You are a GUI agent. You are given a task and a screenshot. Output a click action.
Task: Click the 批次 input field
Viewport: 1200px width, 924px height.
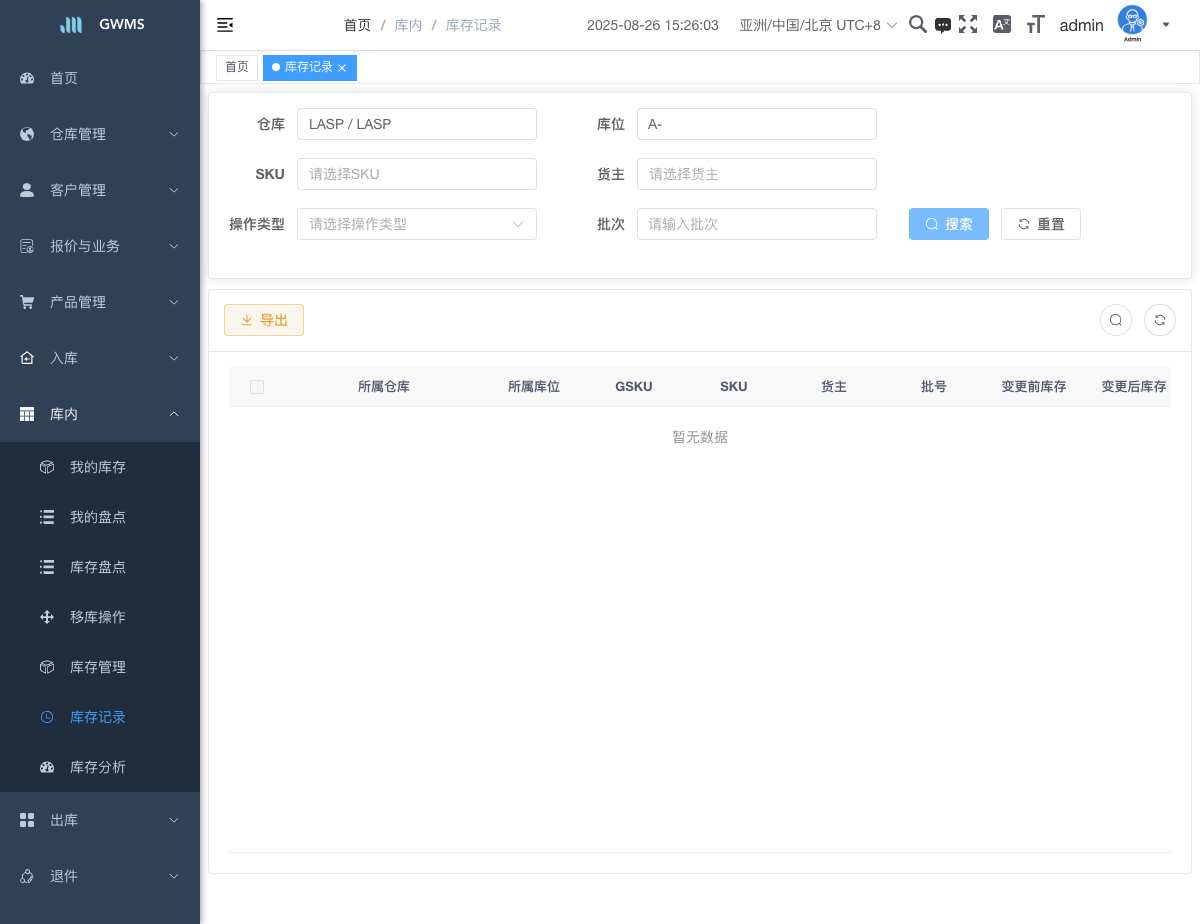pos(756,224)
